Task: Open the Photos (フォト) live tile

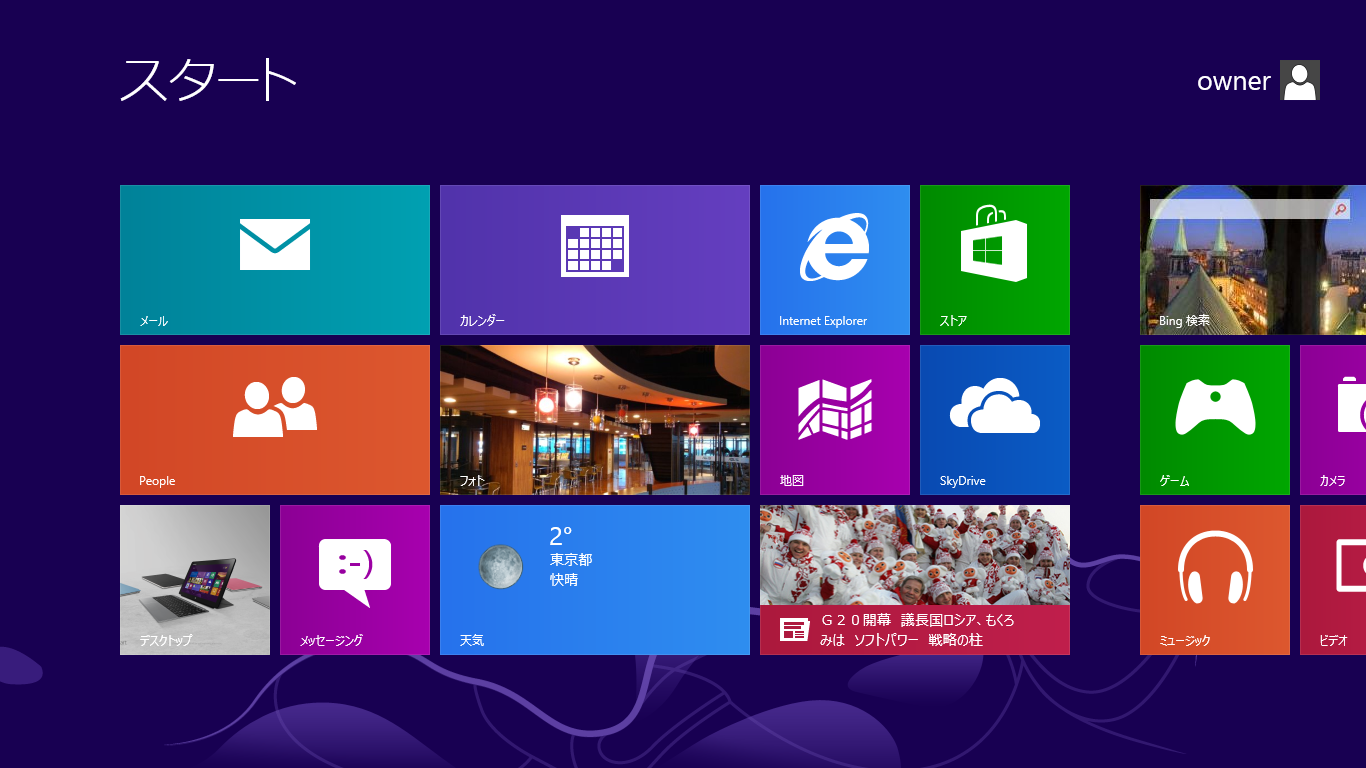Action: 595,420
